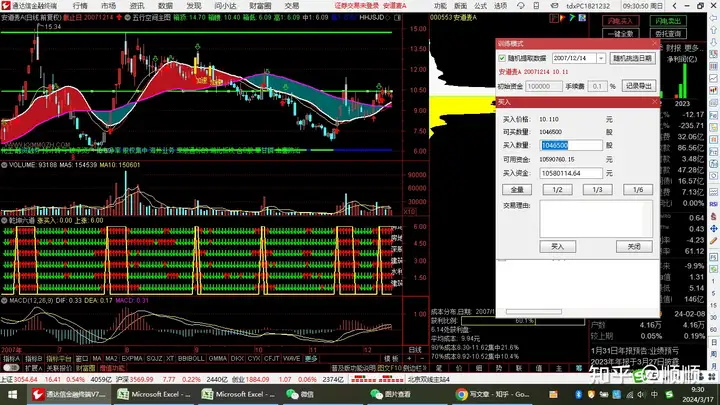Click the Bluetooth icon in system tray
This screenshot has width=720, height=405.
tap(579, 394)
